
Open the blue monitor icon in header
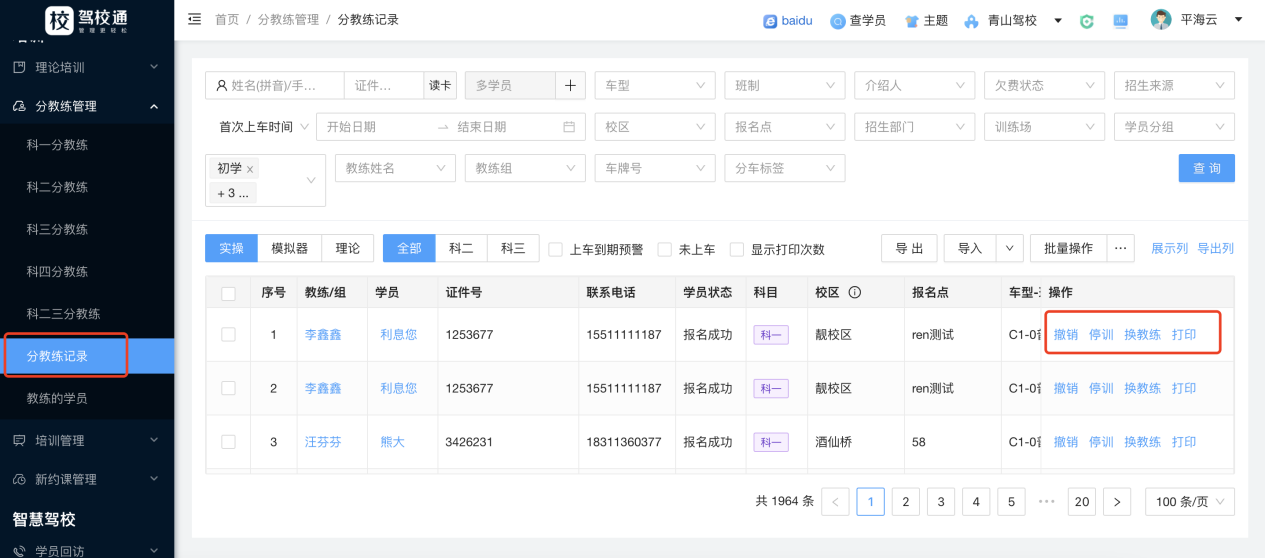(x=1121, y=21)
